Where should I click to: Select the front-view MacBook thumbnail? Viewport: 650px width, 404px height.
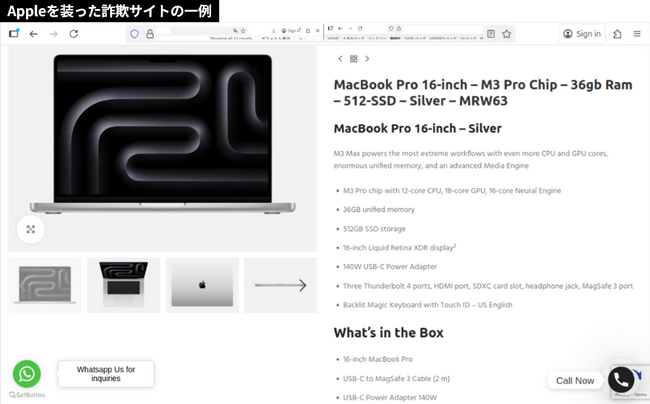click(45, 286)
